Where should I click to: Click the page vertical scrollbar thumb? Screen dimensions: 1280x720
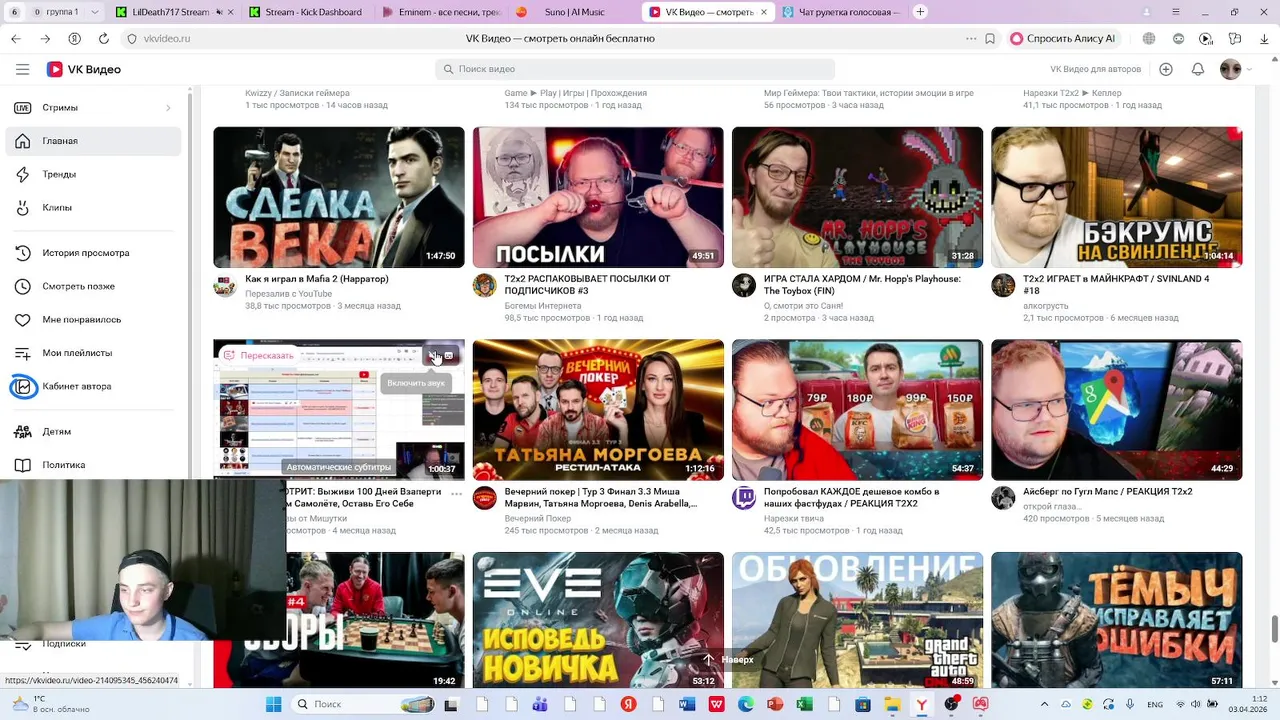point(1274,630)
